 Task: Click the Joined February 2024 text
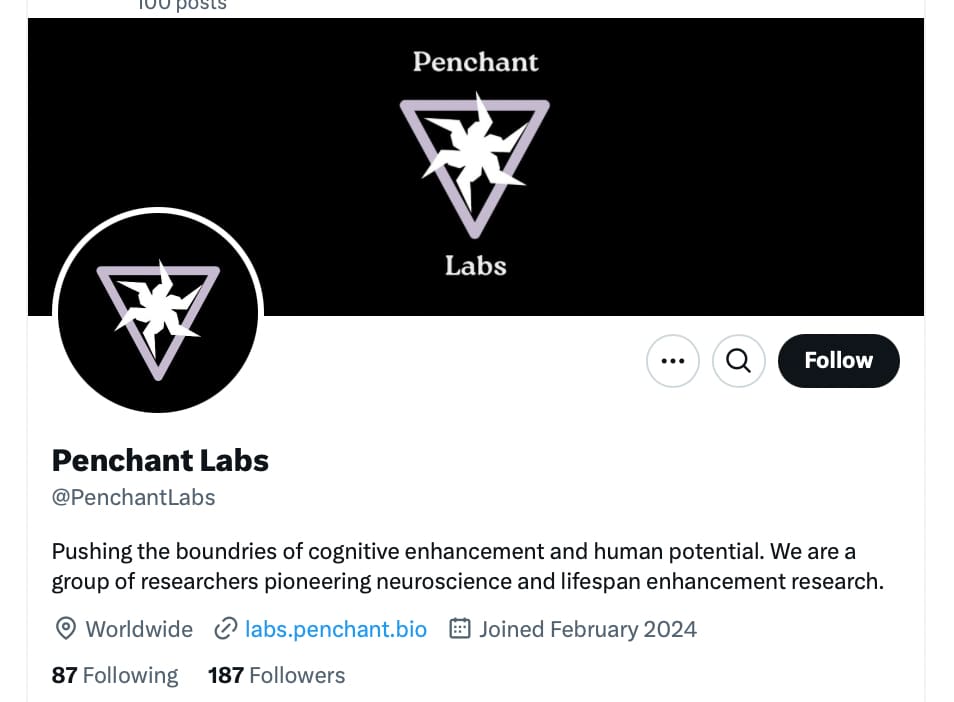(588, 629)
